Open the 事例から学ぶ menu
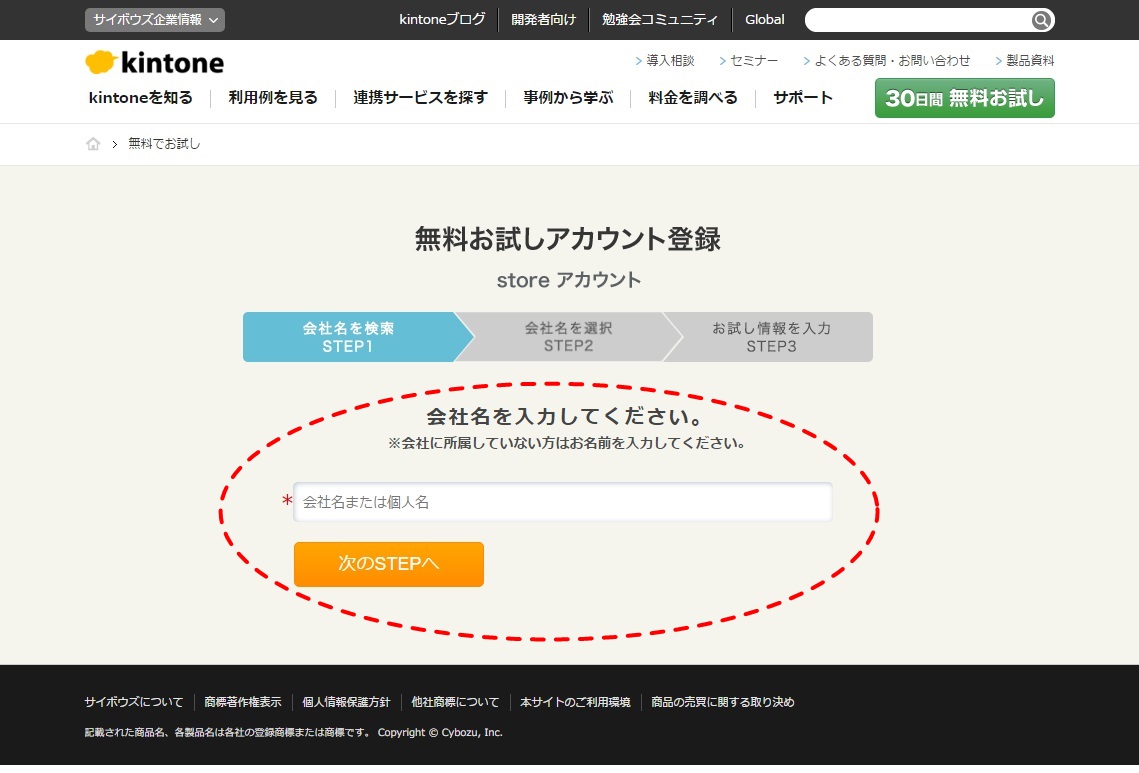Screen dimensions: 1139x773 coord(568,97)
